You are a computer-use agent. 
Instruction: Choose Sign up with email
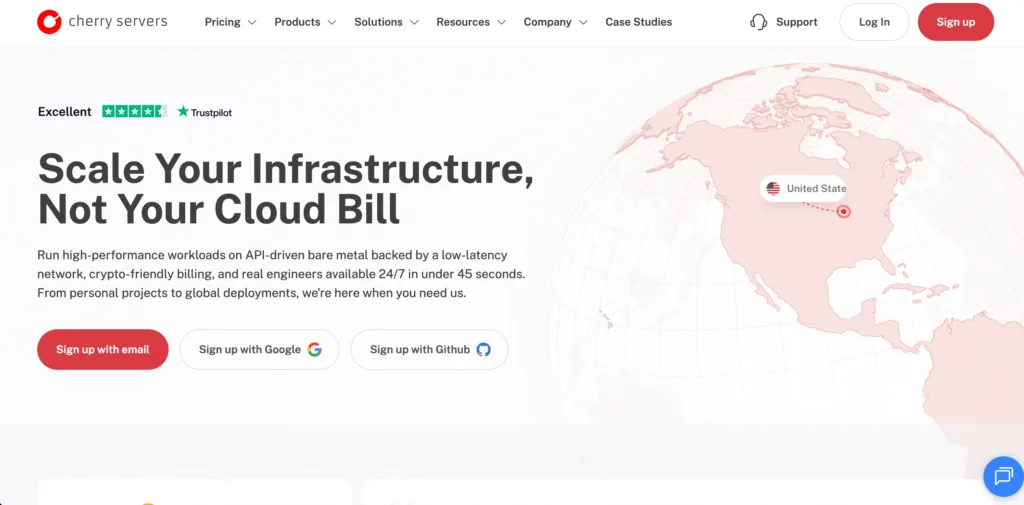(x=103, y=350)
